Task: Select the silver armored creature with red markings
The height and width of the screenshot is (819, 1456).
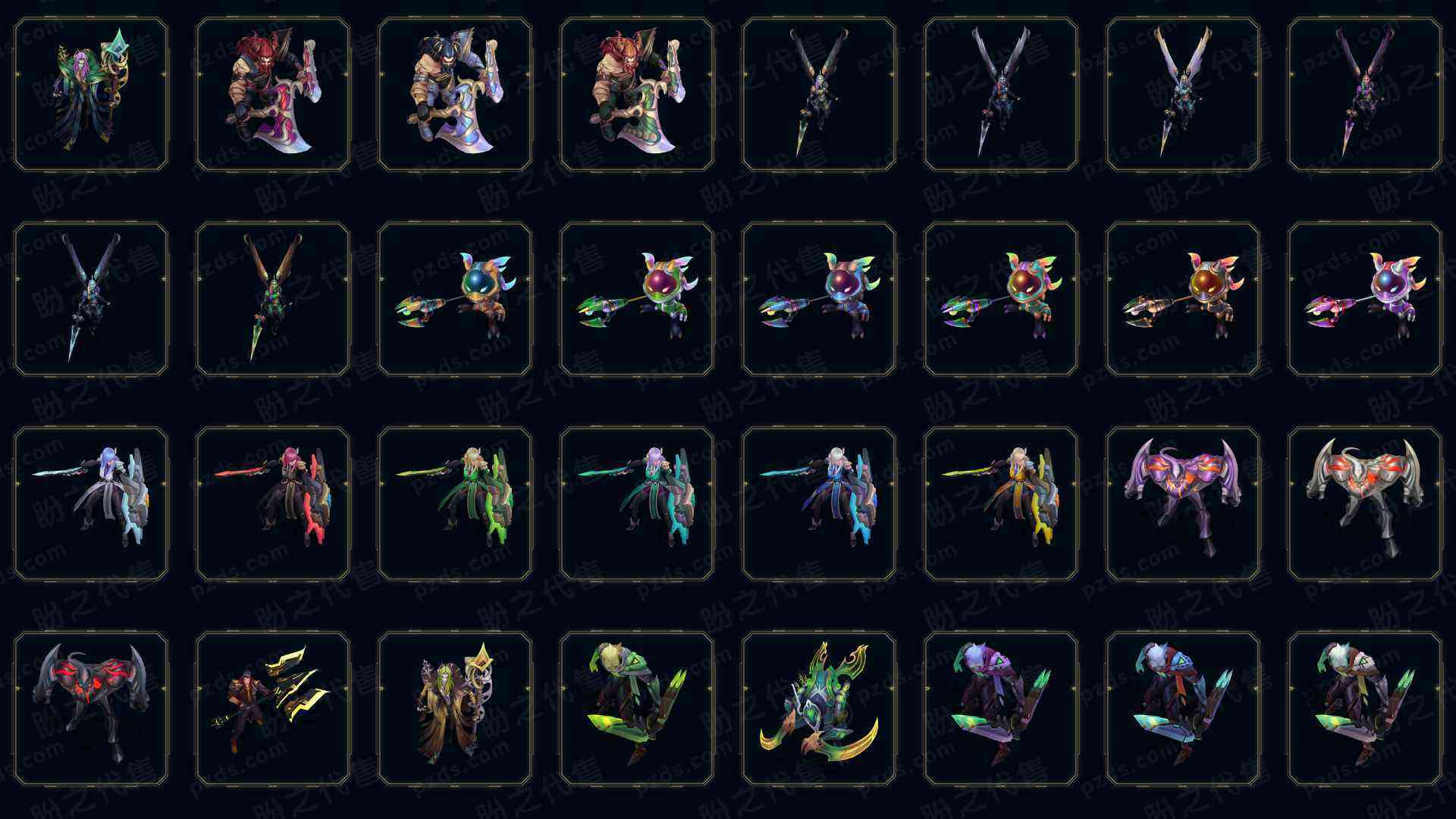Action: click(1365, 504)
